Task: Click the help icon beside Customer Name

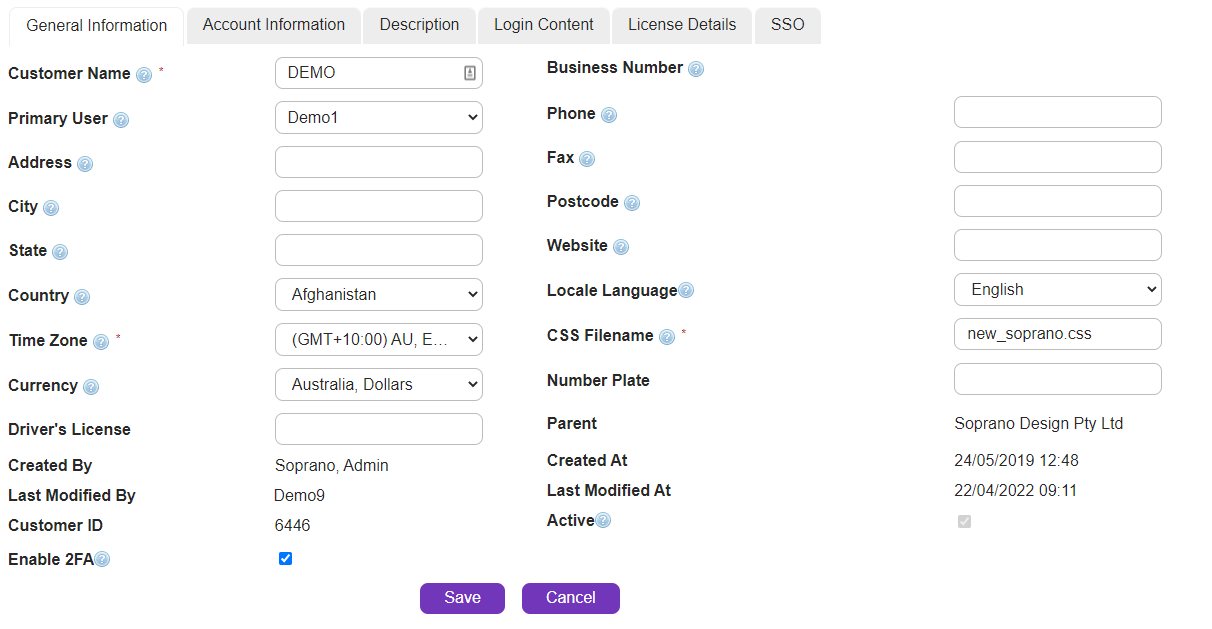Action: 144,75
